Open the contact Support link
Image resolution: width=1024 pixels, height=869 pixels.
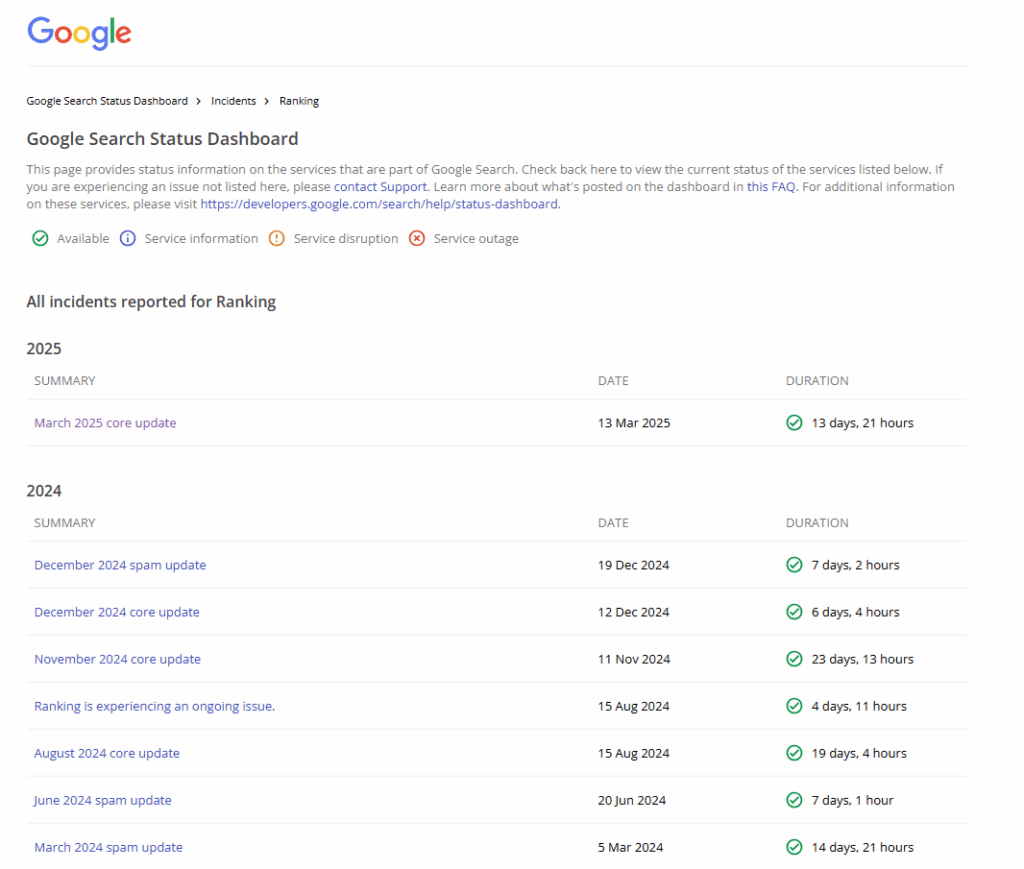pos(380,186)
